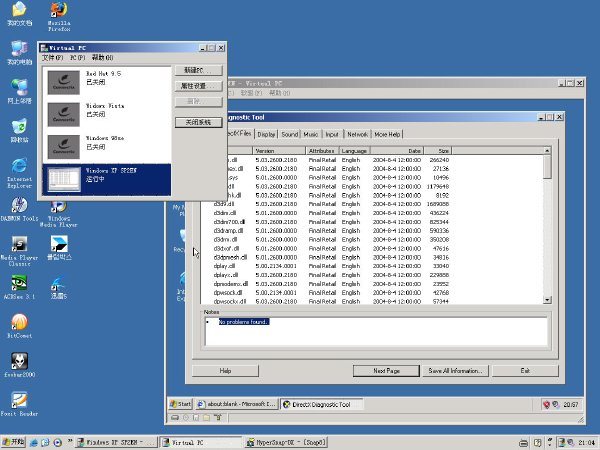This screenshot has width=600, height=450.
Task: Select the Windows 98se virtual machine entry
Action: (107, 147)
